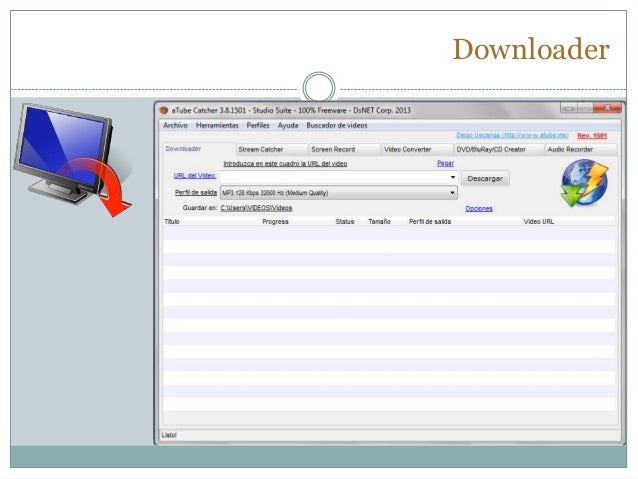Click the Diego Uscanga website link
The height and width of the screenshot is (479, 638).
(x=512, y=135)
